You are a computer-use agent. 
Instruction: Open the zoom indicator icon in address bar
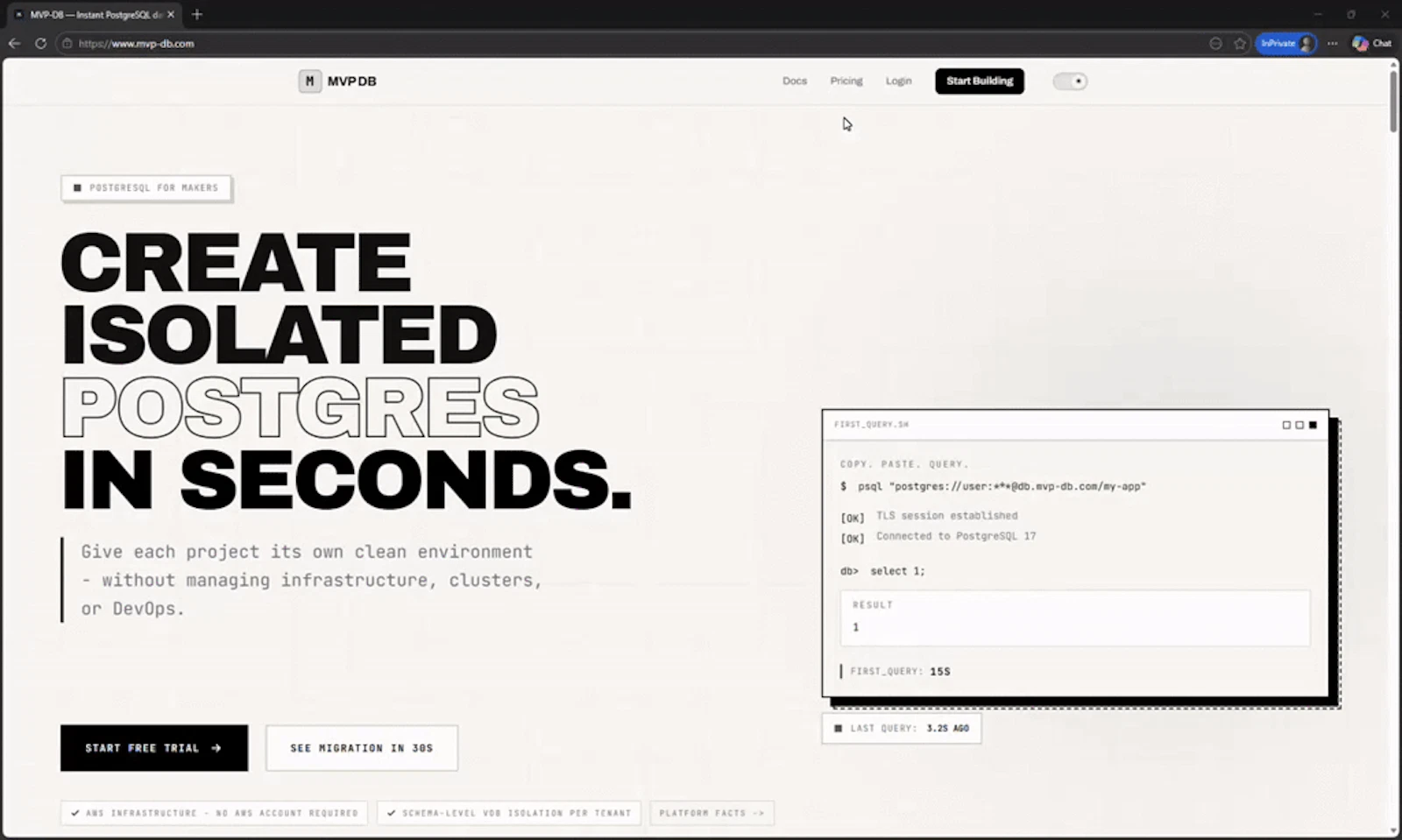pos(1215,43)
